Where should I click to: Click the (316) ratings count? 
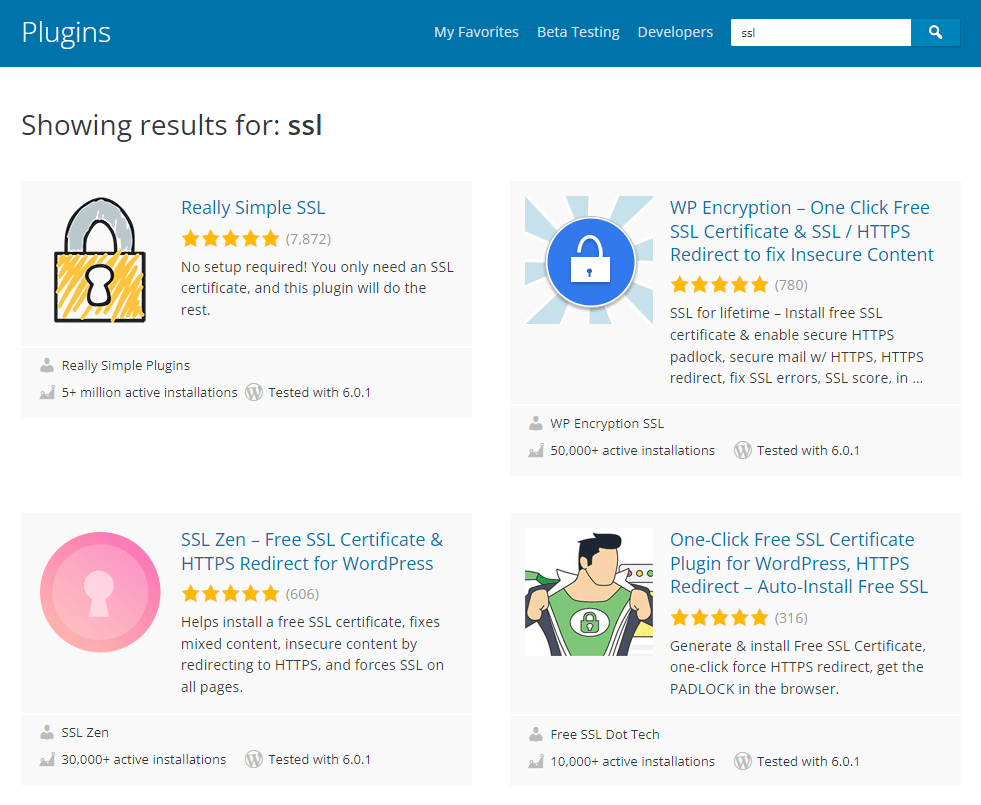tap(791, 619)
